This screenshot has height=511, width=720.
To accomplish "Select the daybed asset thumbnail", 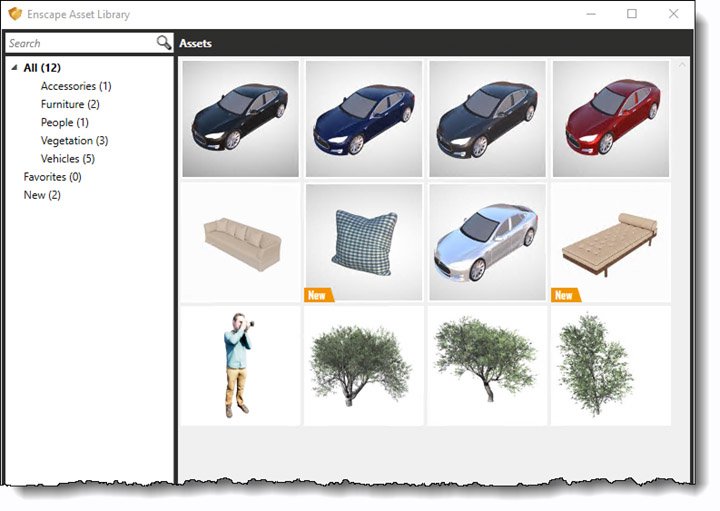I will [610, 242].
